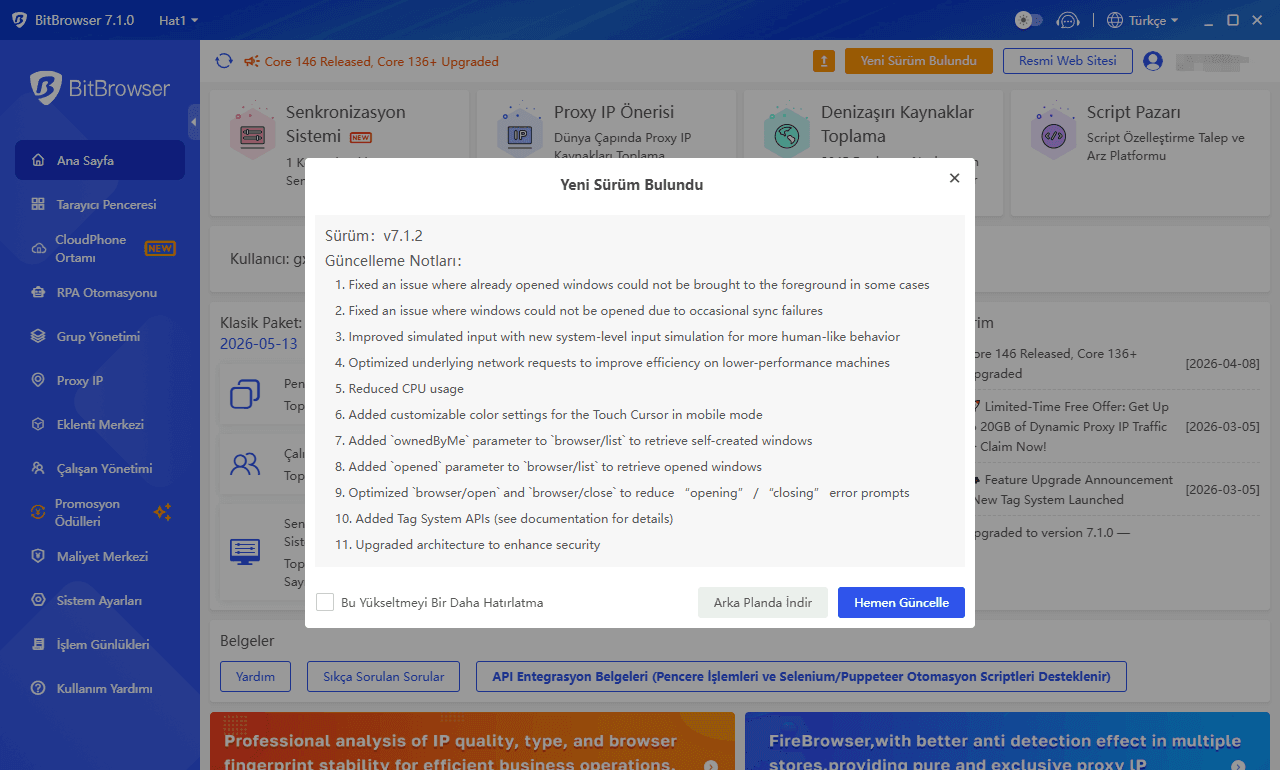Open CloudPhone Ortamı menu item
This screenshot has width=1280, height=770.
(100, 248)
